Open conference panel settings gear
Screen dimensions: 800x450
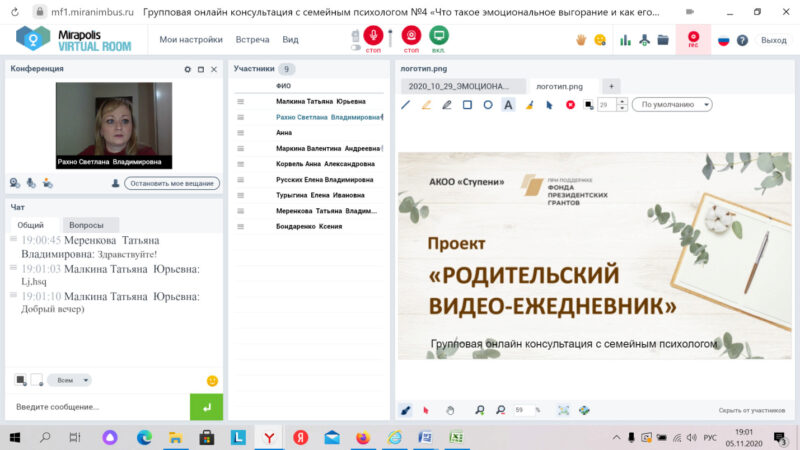pyautogui.click(x=187, y=69)
